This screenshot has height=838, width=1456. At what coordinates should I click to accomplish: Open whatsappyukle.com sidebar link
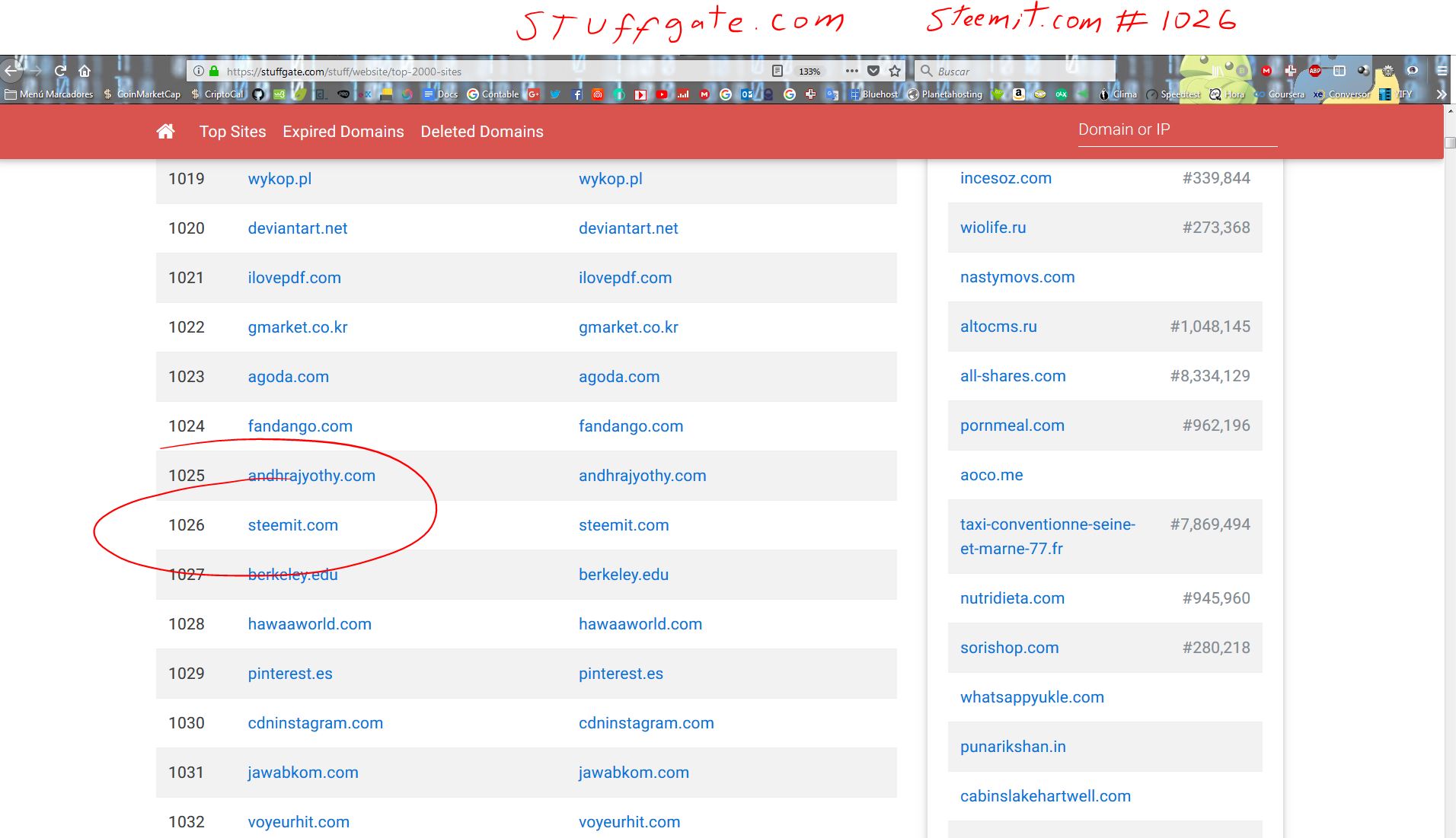(x=1032, y=697)
